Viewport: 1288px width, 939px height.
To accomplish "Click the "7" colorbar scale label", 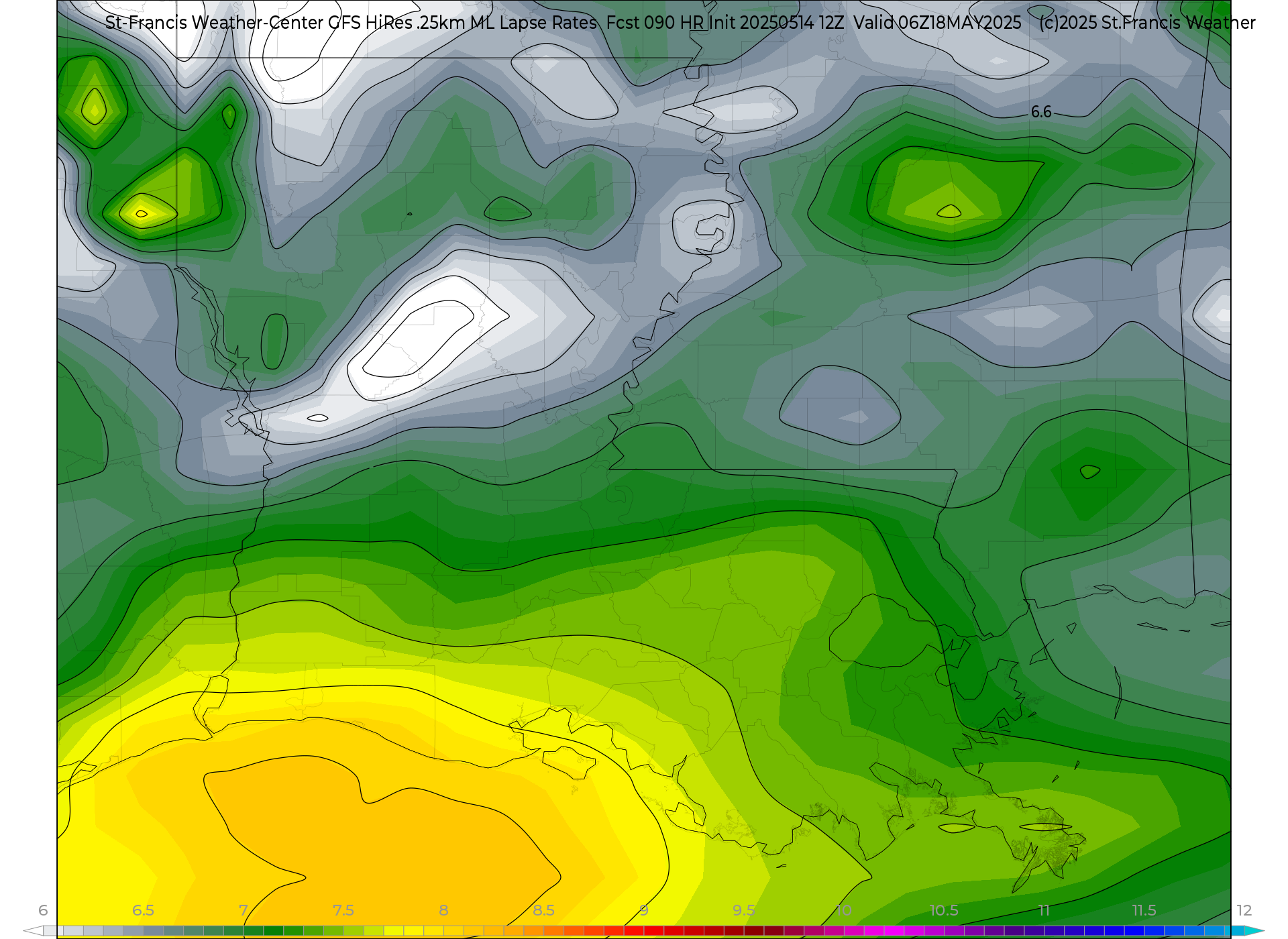I will [x=244, y=910].
